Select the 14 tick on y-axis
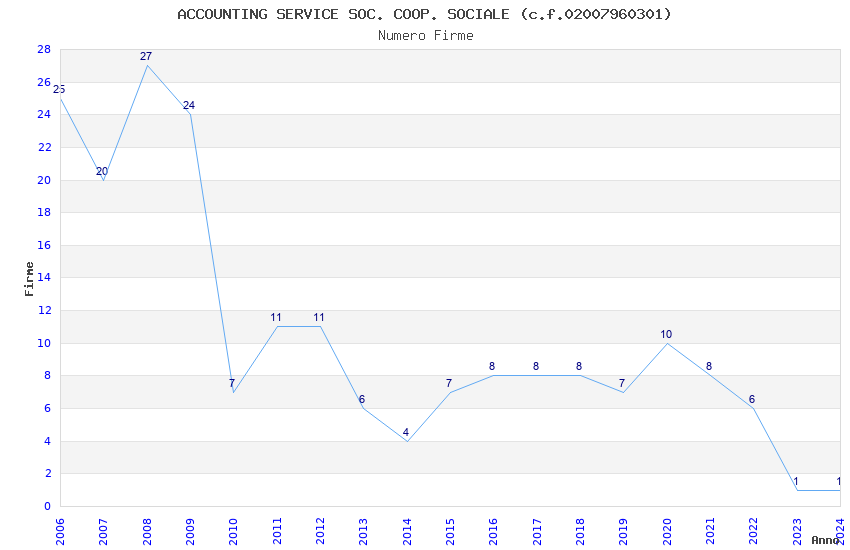850x550 pixels. 44,277
